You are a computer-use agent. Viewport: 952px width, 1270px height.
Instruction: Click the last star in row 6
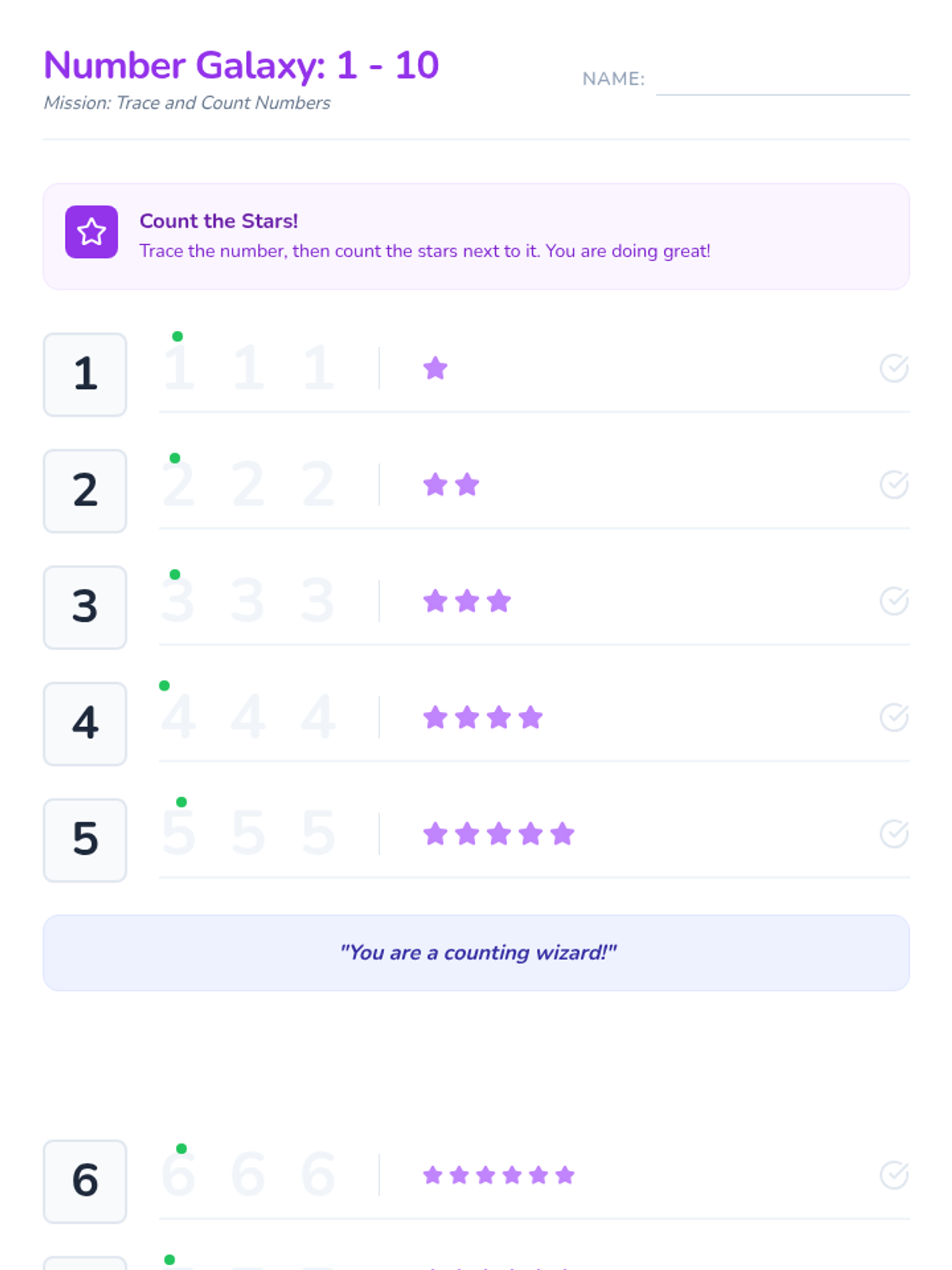coord(565,1175)
